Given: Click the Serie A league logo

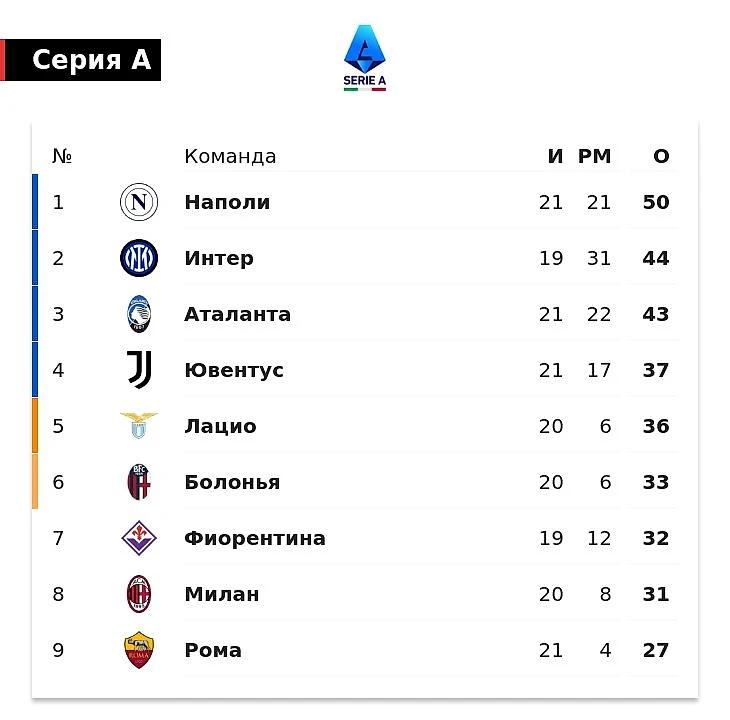Looking at the screenshot, I should (365, 58).
